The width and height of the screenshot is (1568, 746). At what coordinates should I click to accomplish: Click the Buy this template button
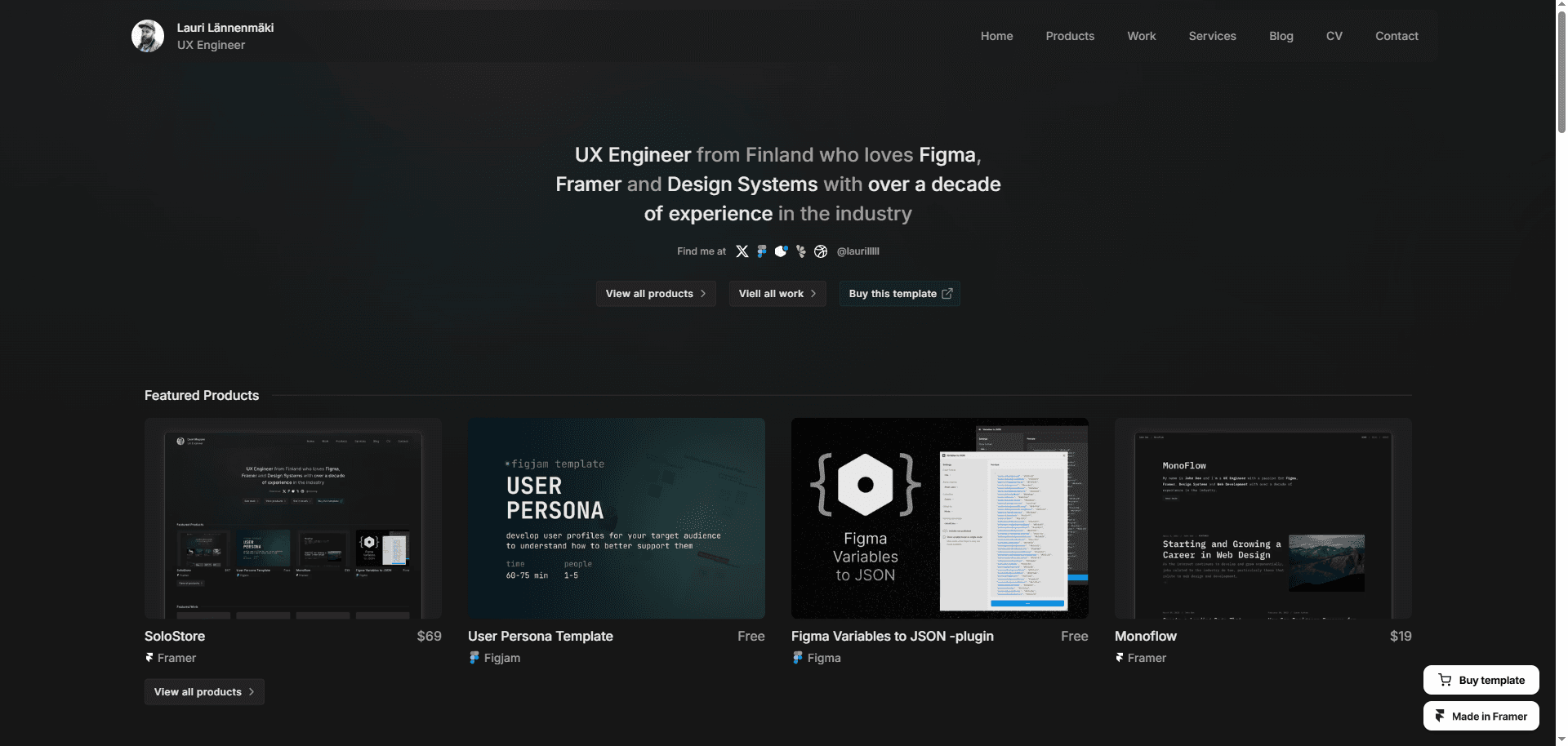pos(899,294)
